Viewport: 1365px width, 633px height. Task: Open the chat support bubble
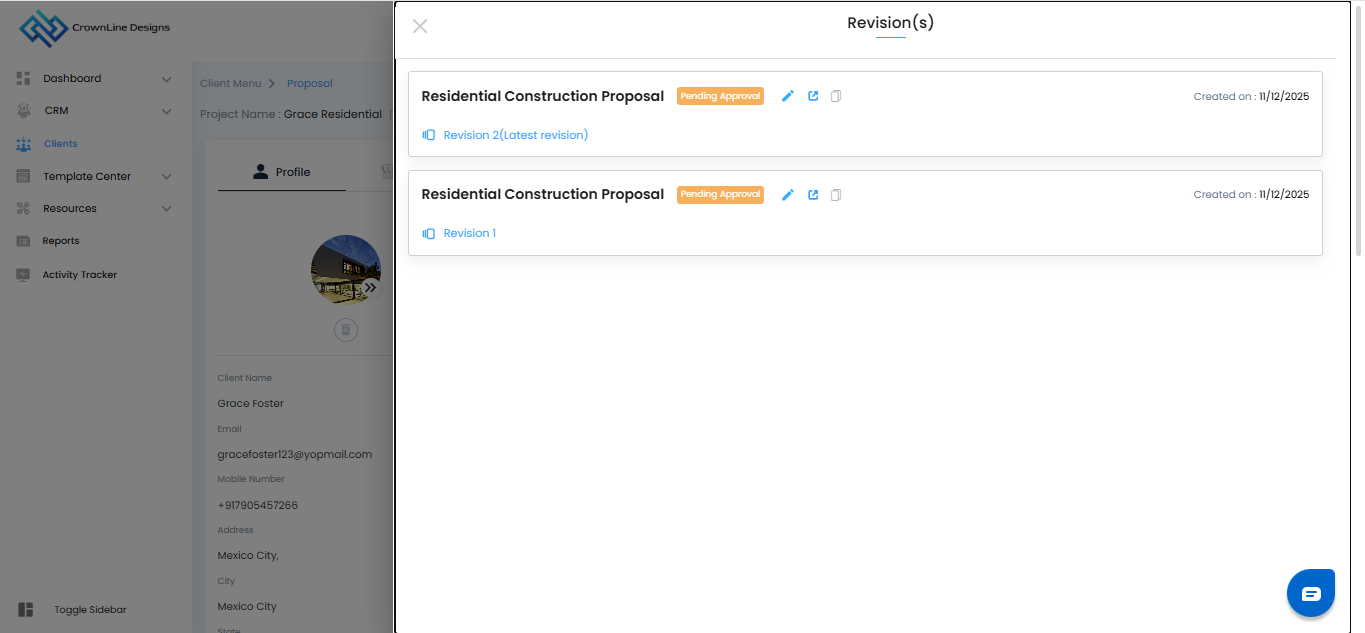point(1311,594)
